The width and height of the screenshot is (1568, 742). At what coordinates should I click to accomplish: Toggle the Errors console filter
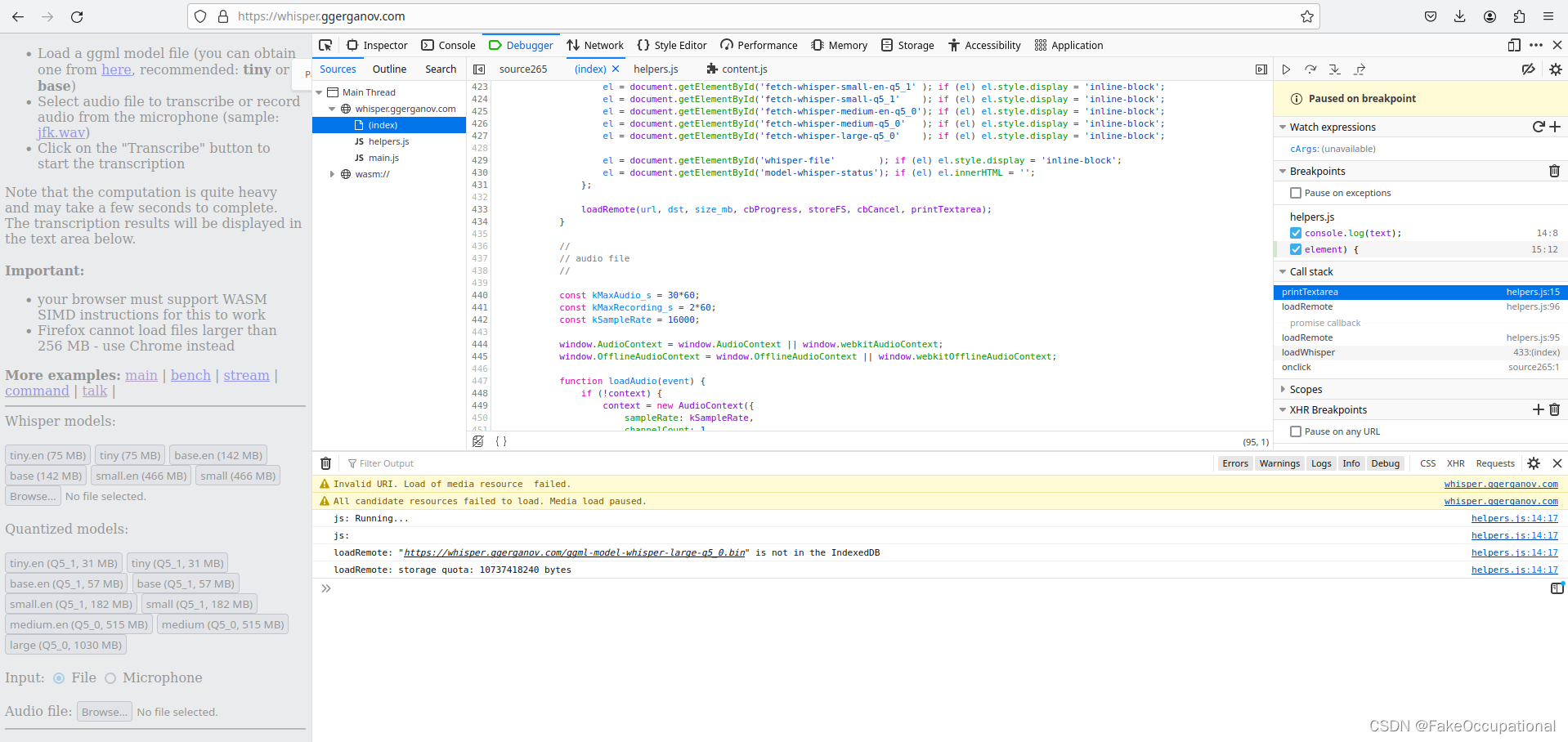click(x=1235, y=463)
